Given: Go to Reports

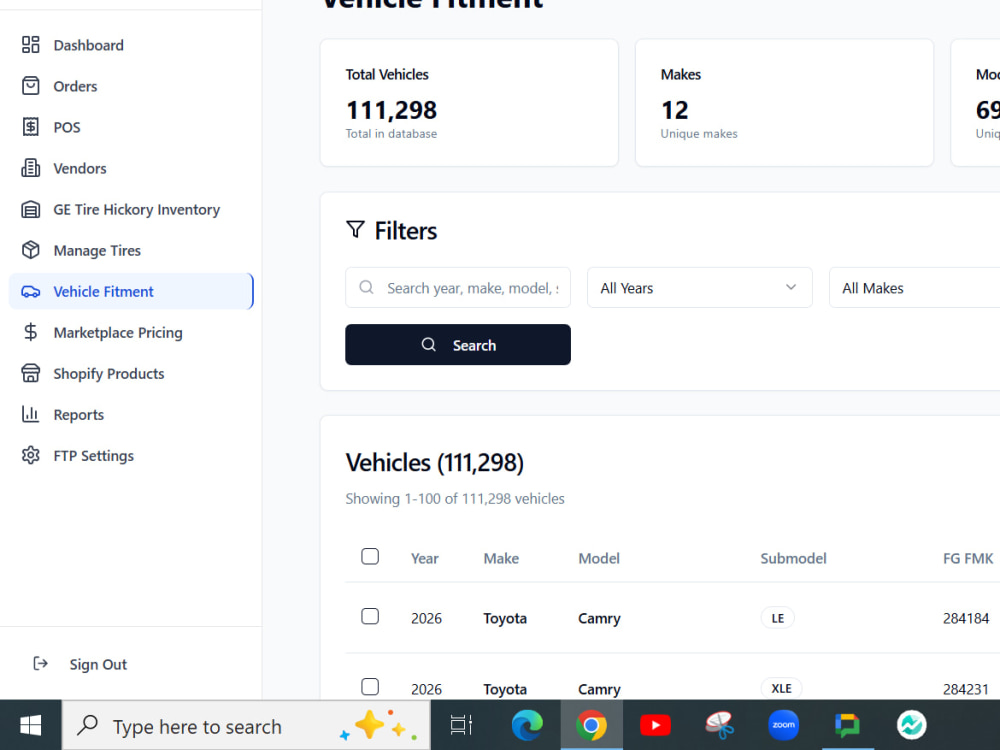Looking at the screenshot, I should coord(78,415).
